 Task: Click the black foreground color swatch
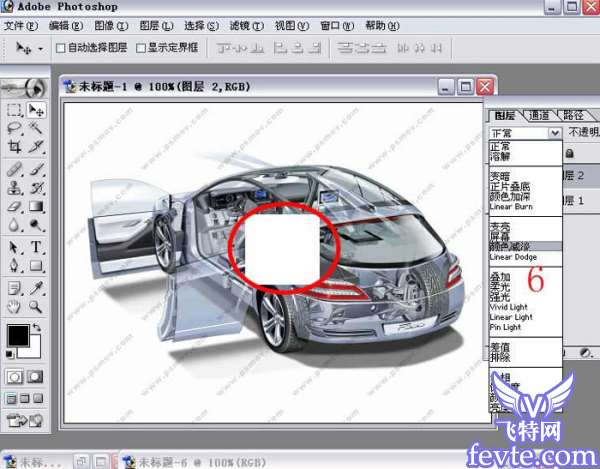click(18, 335)
